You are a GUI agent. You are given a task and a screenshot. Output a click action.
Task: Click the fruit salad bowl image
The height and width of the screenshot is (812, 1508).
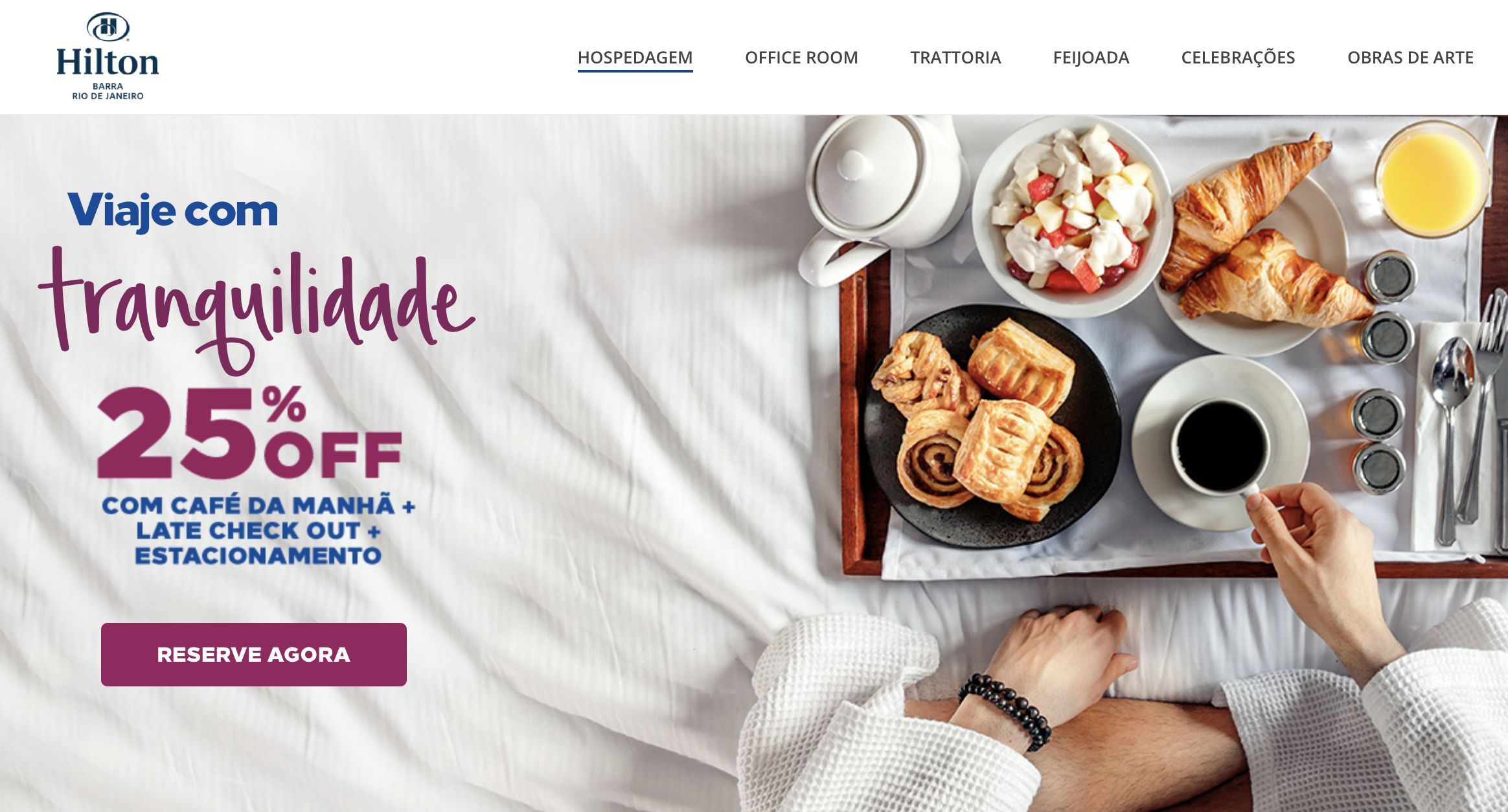point(1072,216)
